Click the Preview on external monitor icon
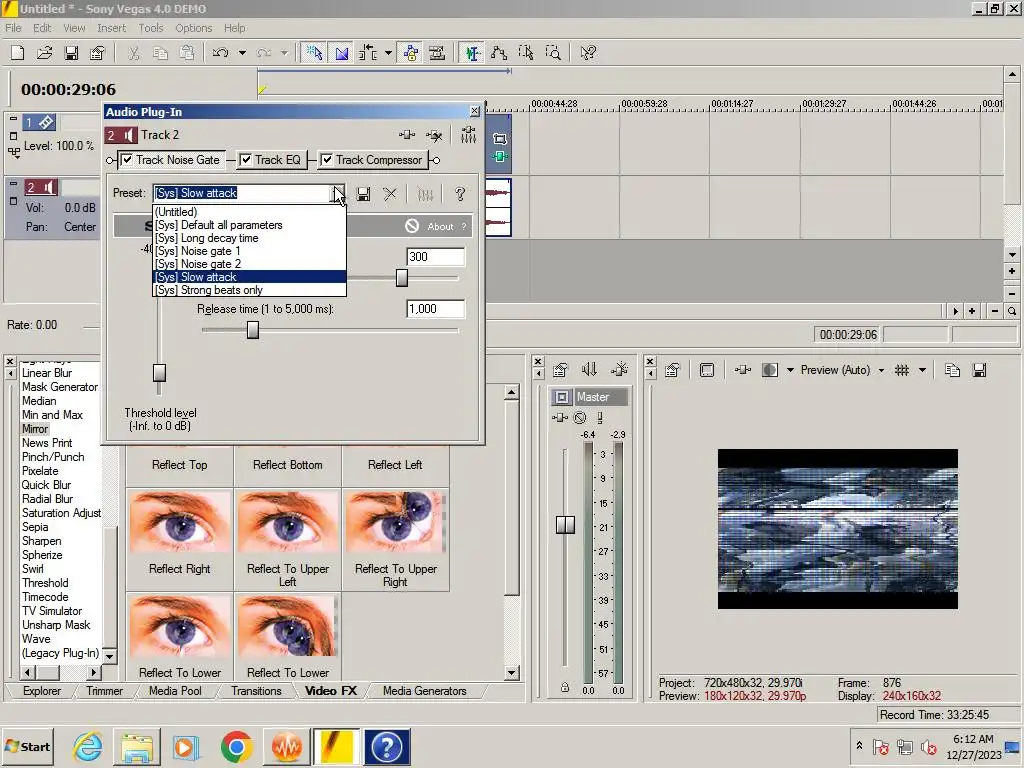Image resolution: width=1024 pixels, height=768 pixels. coord(707,370)
